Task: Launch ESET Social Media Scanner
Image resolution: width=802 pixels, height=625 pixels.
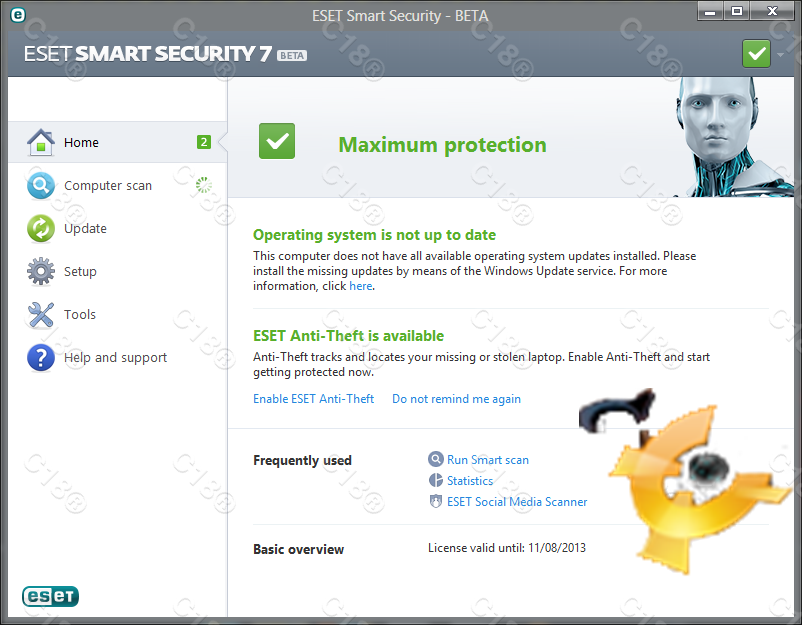Action: click(x=517, y=502)
